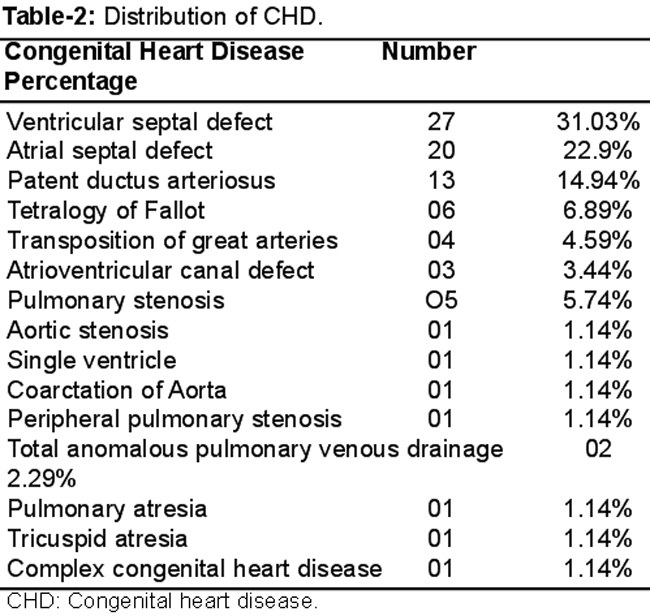Click Total anomalous pulmonary venous drainage text
The height and width of the screenshot is (616, 650).
[255, 449]
